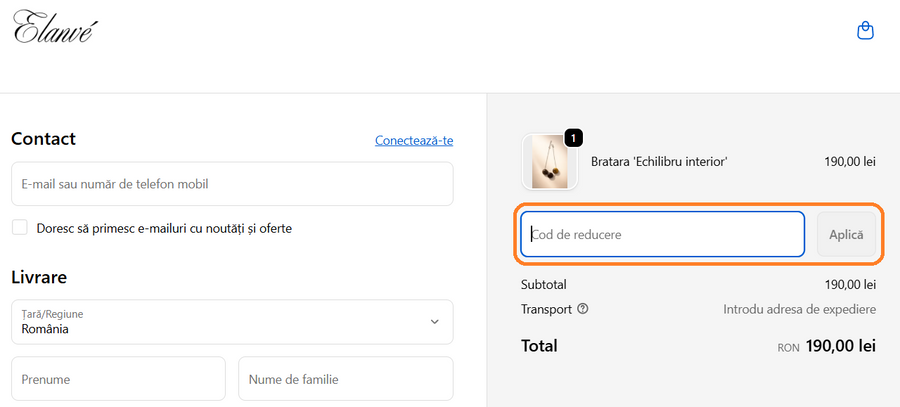Click the product name Bratara 'Echilibru interior'
The image size is (900, 407).
point(659,161)
